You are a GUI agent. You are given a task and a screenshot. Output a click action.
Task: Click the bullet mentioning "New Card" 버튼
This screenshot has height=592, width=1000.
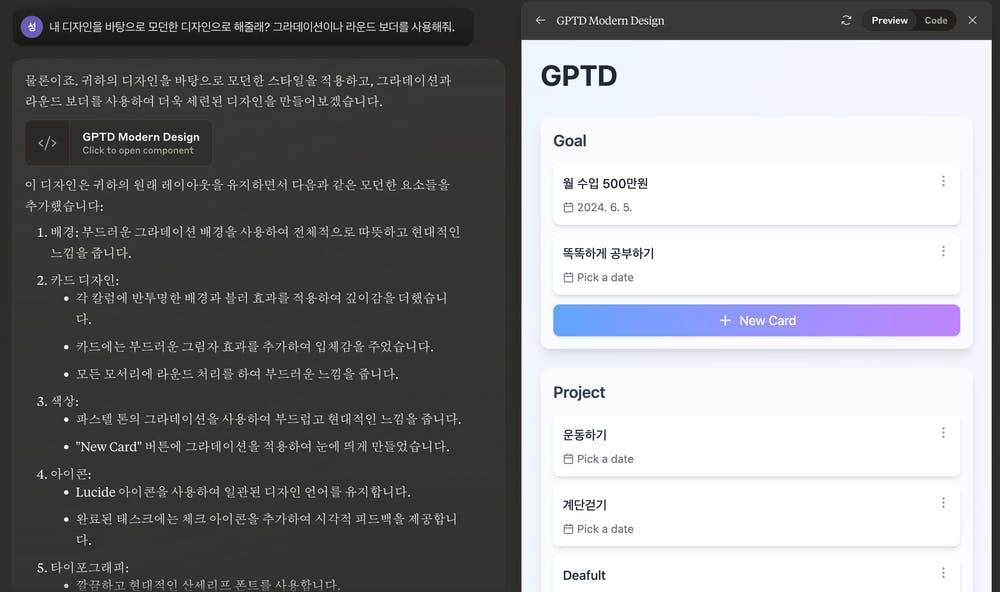[x=263, y=447]
